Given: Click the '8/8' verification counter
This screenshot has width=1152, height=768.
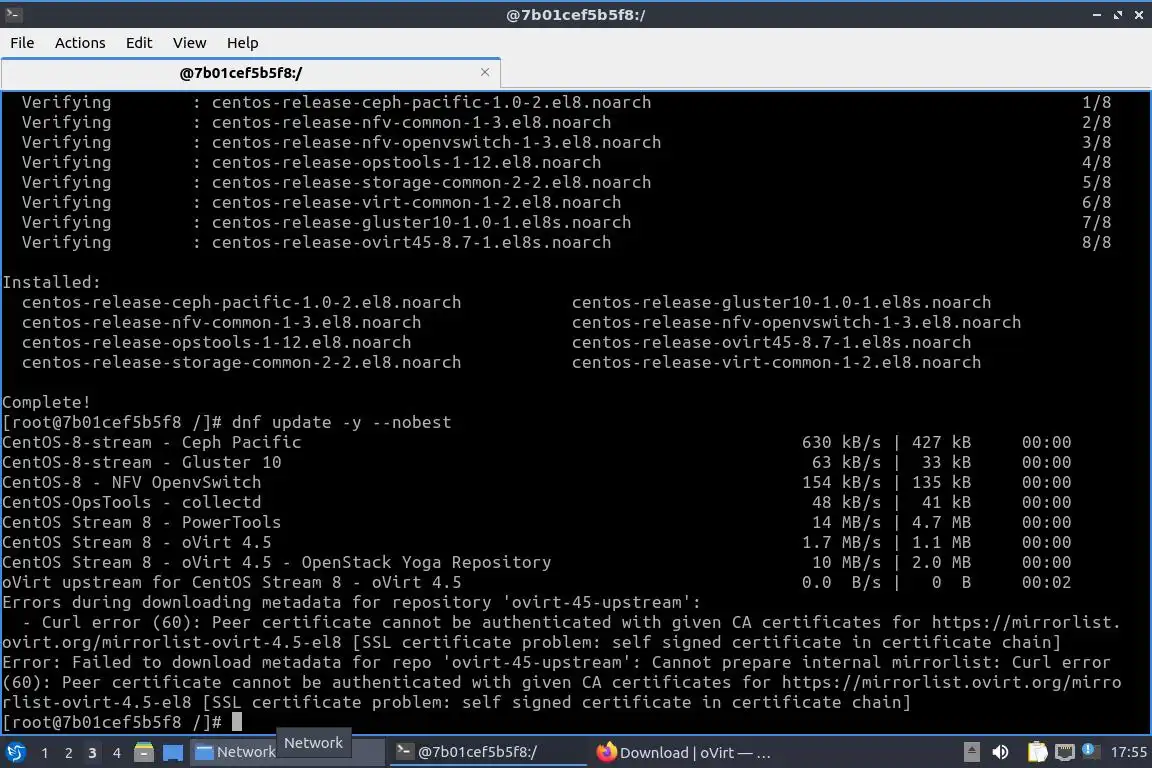Looking at the screenshot, I should tap(1096, 243).
